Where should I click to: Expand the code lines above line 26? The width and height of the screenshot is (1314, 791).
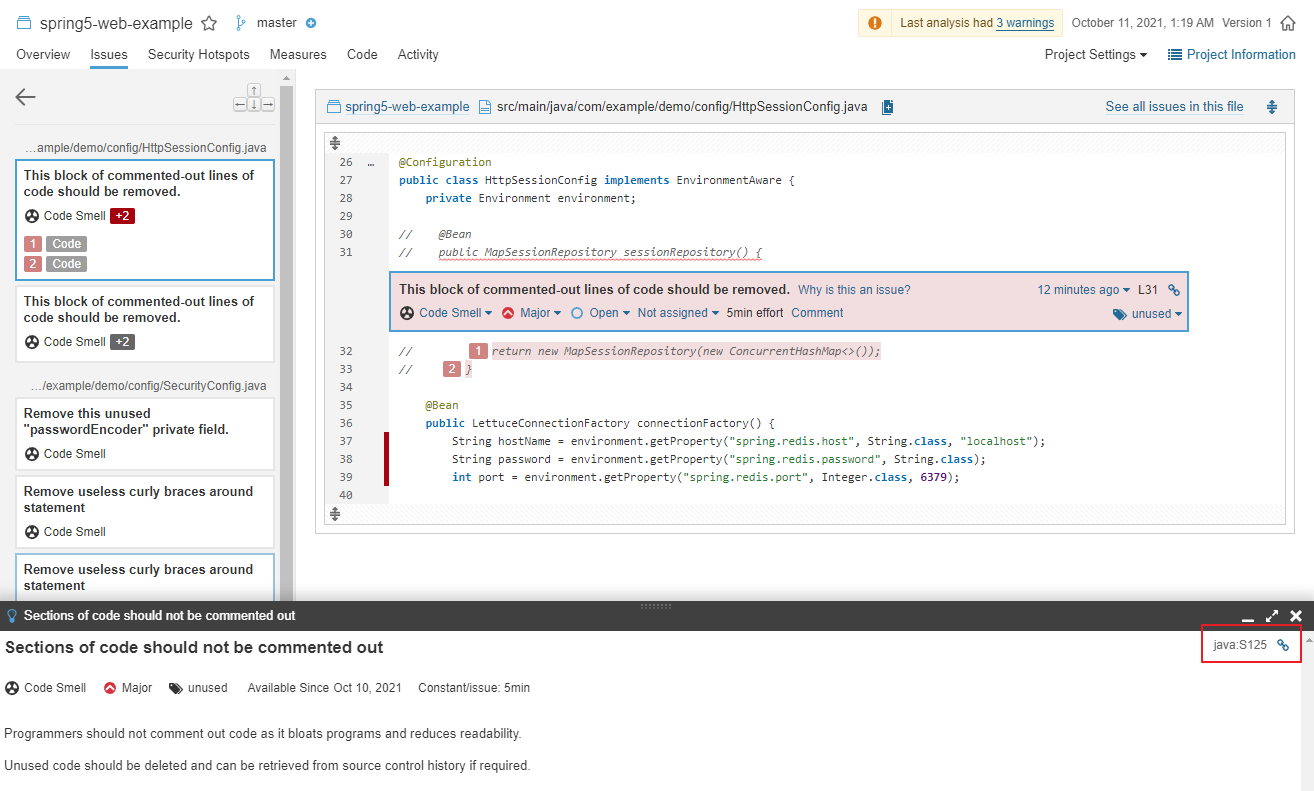pyautogui.click(x=336, y=143)
